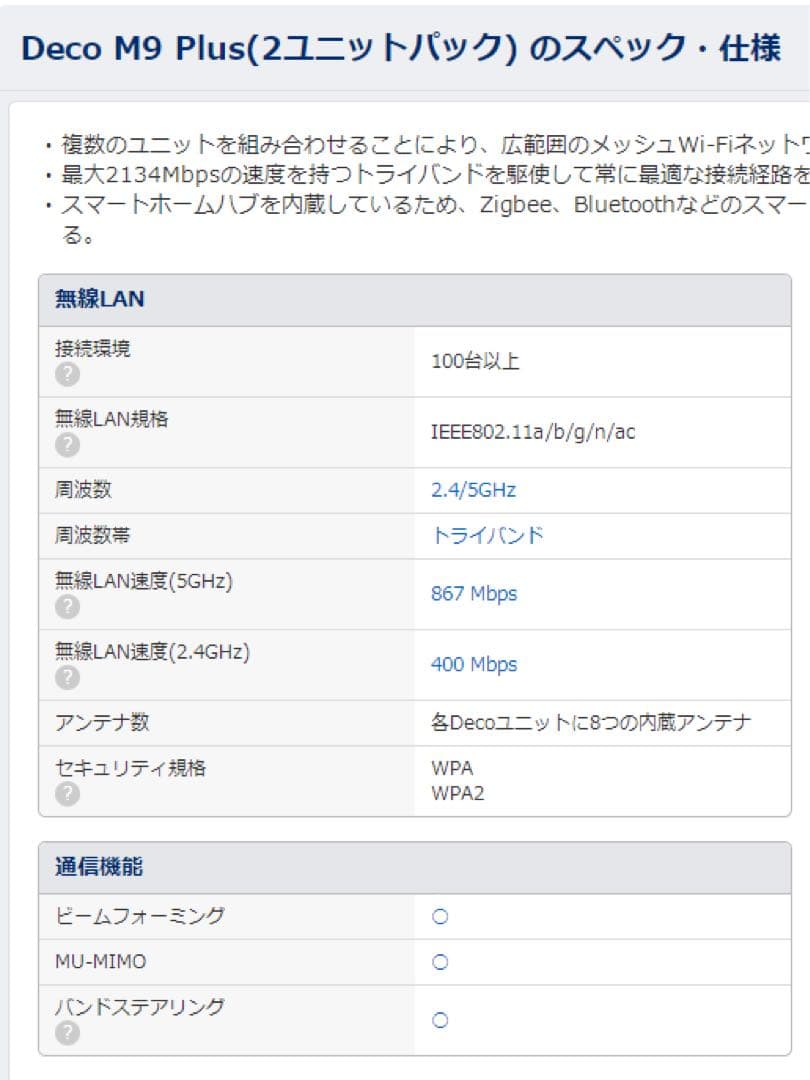
Task: Click the circle mark in MU-MIMO row
Action: pos(440,962)
